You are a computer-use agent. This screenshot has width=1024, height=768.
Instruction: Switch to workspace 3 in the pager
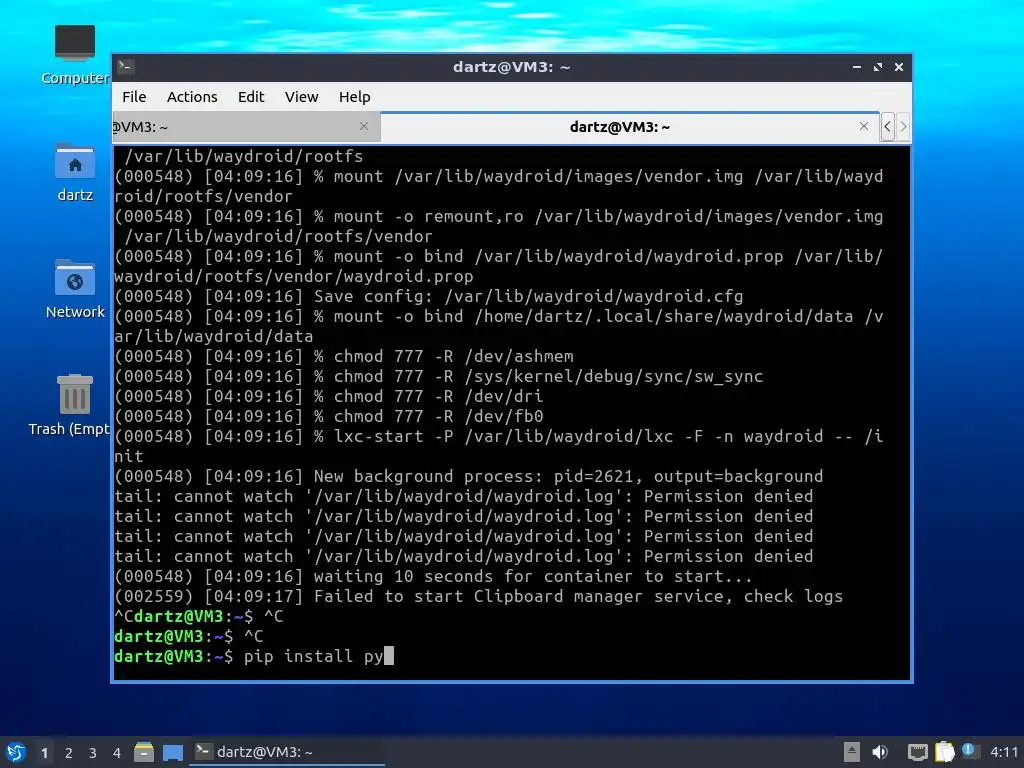point(93,753)
